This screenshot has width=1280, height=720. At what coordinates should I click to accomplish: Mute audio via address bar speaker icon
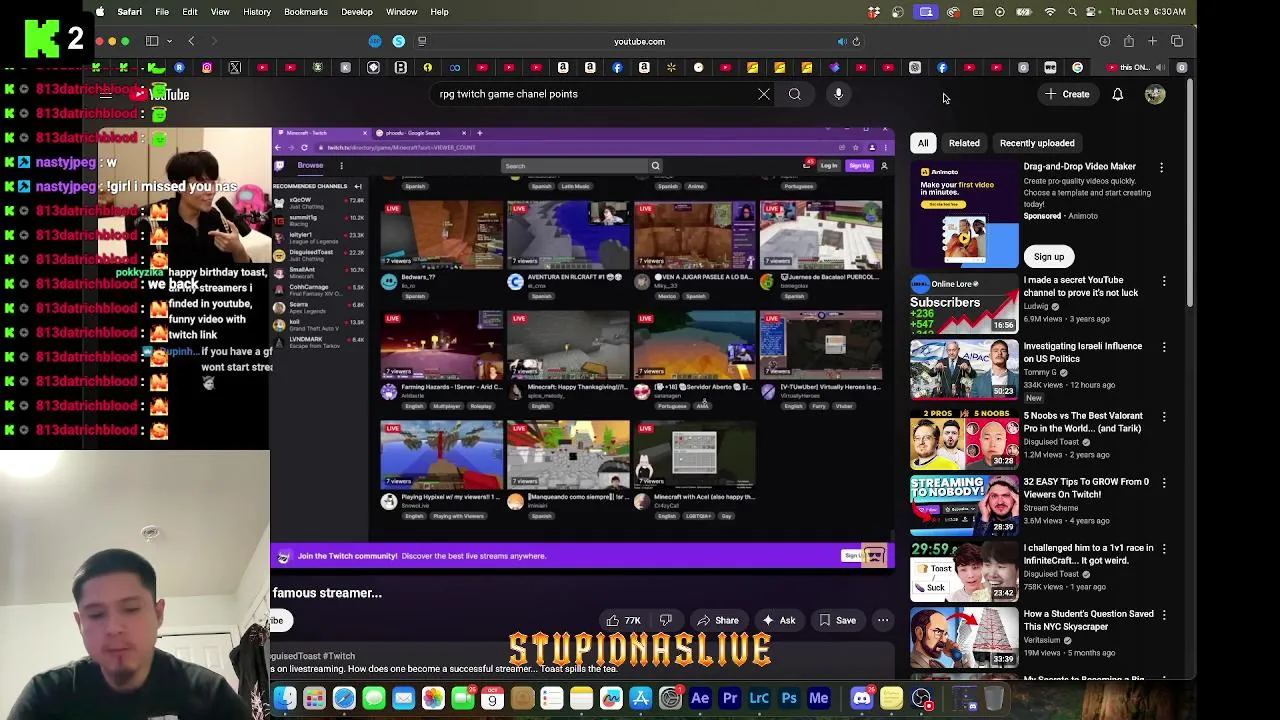tap(842, 42)
